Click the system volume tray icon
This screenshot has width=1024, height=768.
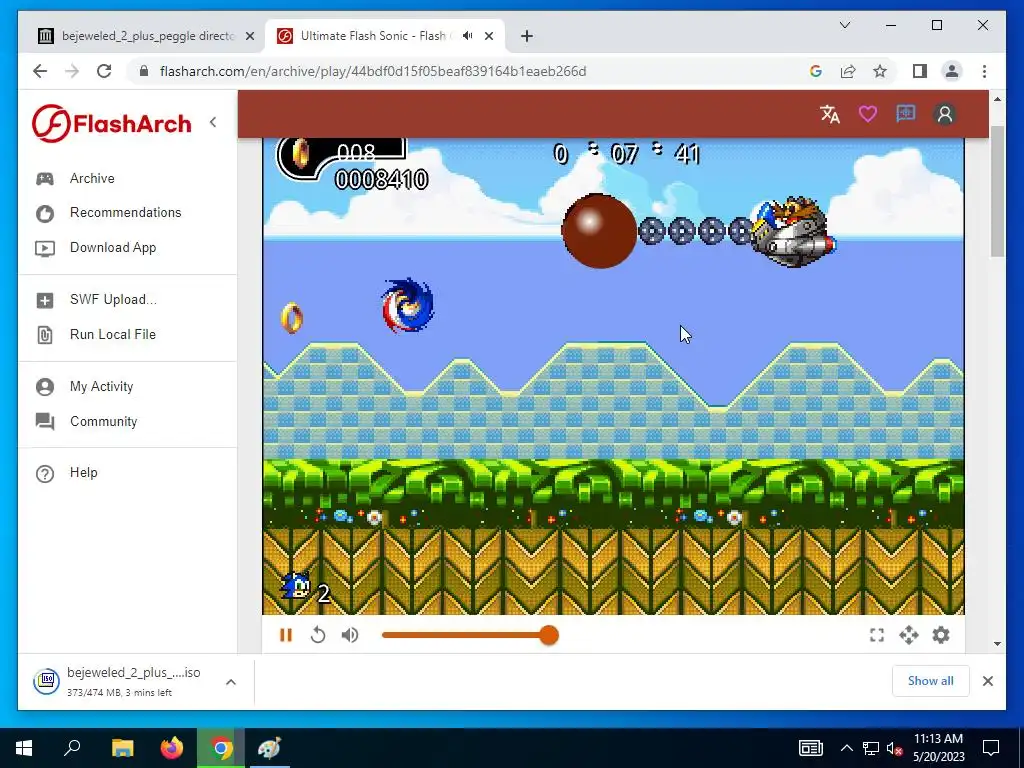(895, 748)
